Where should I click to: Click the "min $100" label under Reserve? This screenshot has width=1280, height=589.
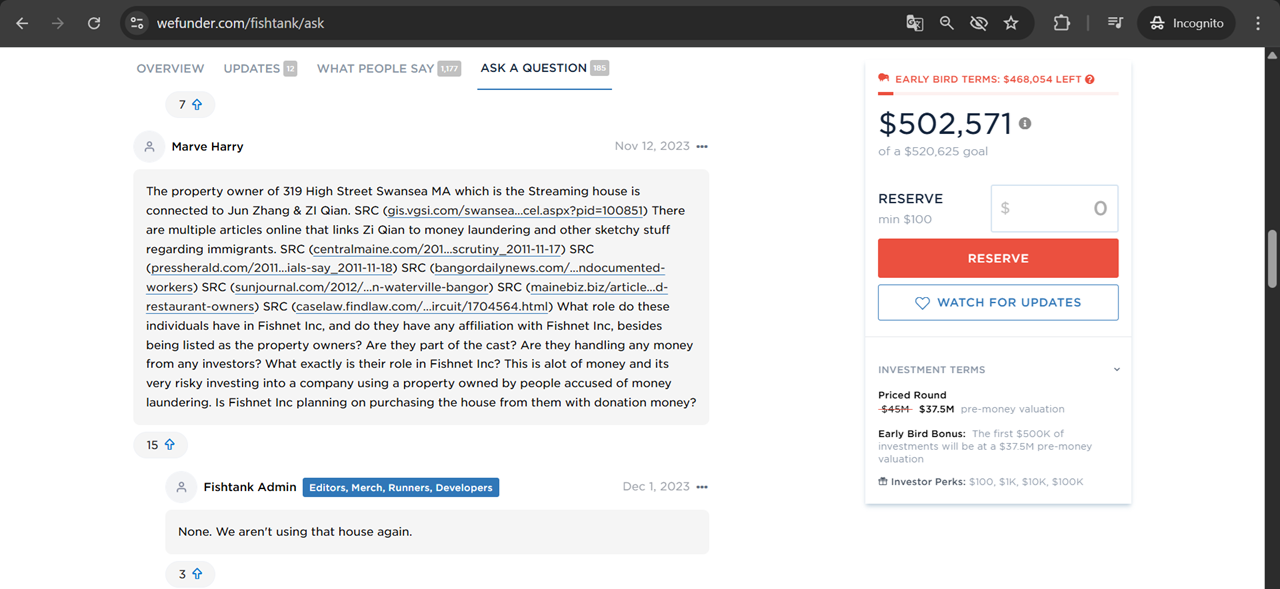905,219
